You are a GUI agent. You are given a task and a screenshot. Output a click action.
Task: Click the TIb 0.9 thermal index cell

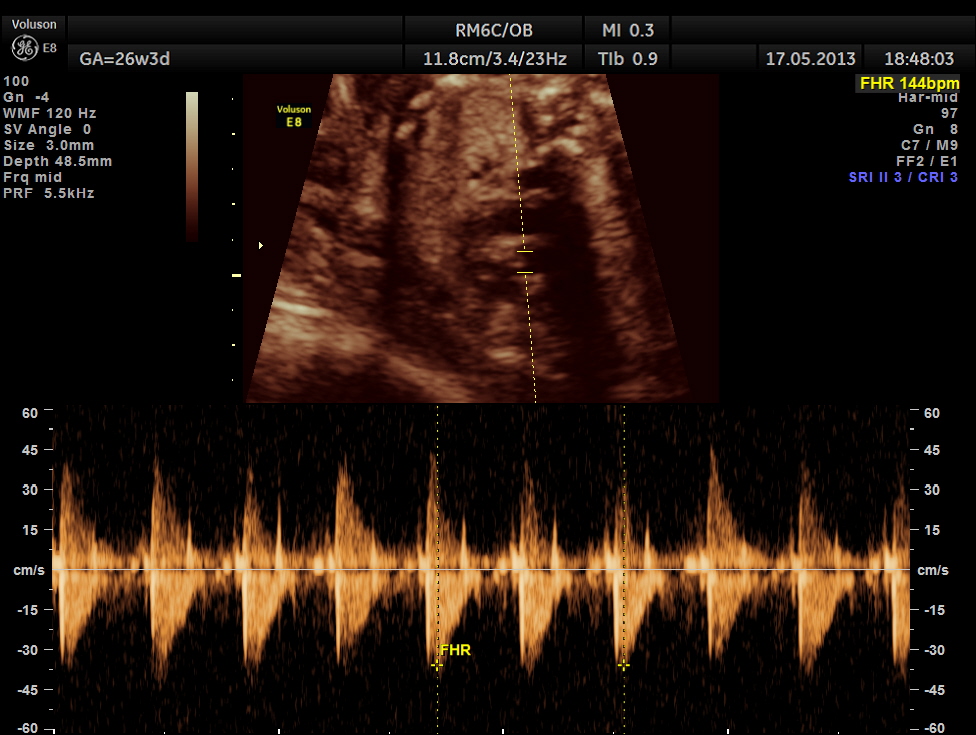(x=627, y=59)
